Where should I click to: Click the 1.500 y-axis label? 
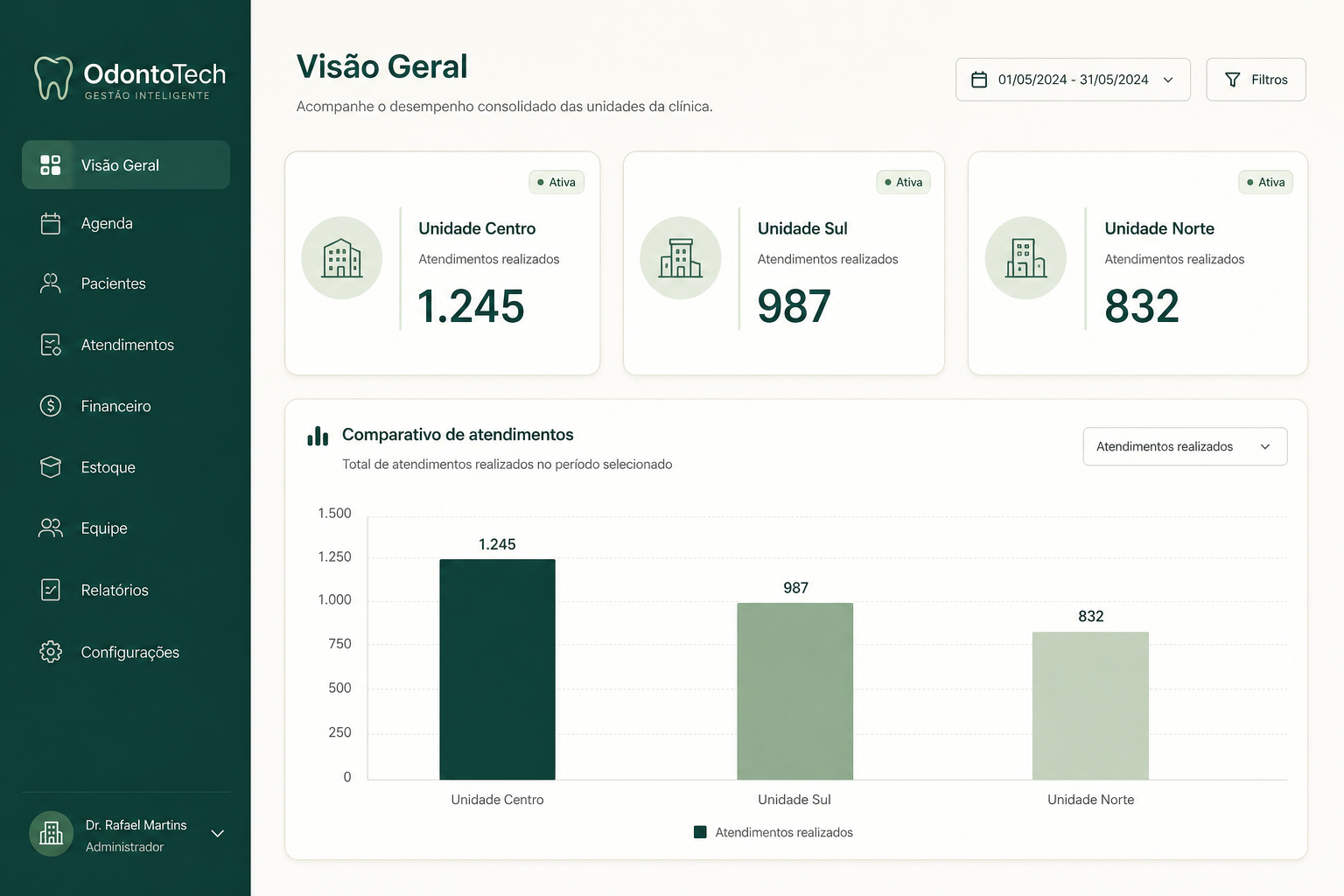334,513
